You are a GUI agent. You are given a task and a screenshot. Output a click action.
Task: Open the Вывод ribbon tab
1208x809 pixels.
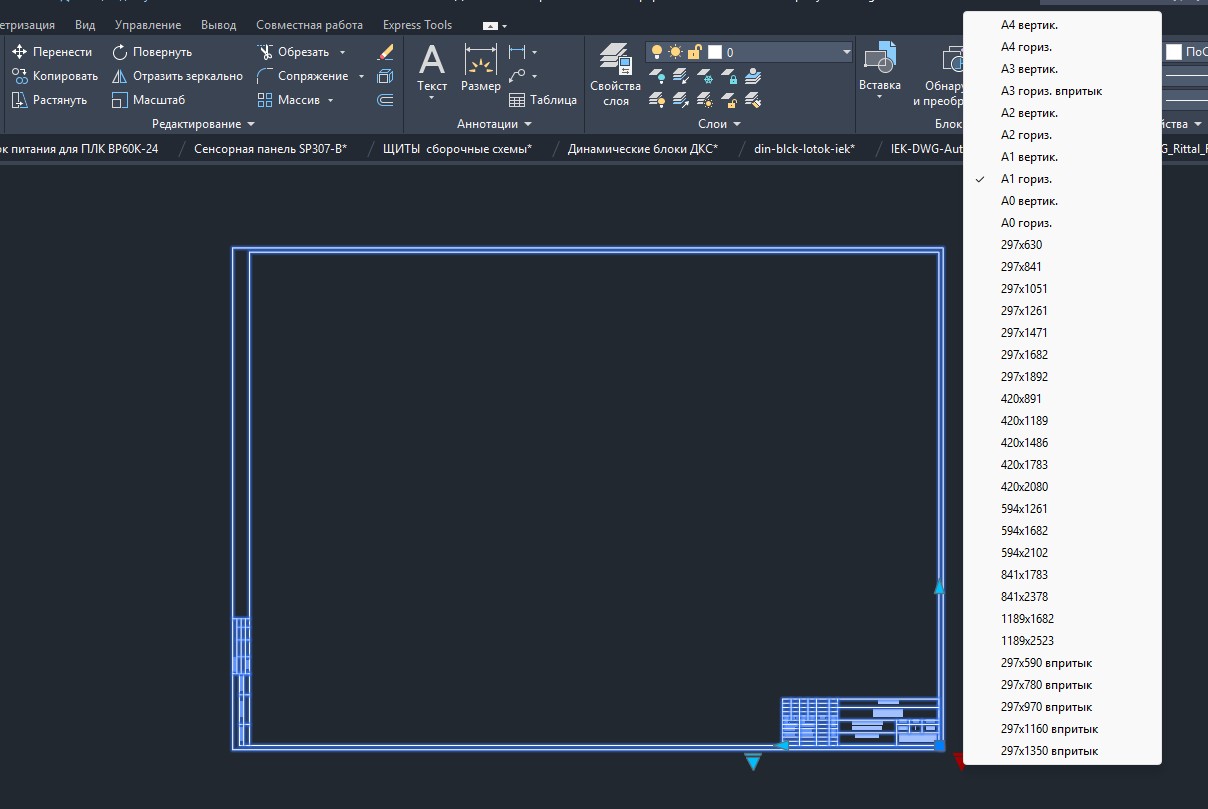pos(219,25)
